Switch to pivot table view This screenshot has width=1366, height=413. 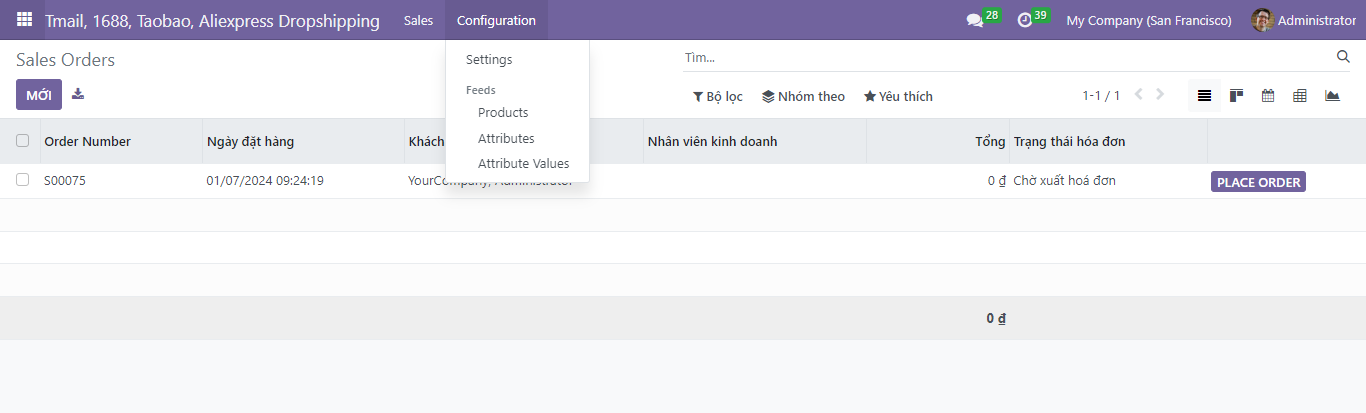click(x=1300, y=96)
